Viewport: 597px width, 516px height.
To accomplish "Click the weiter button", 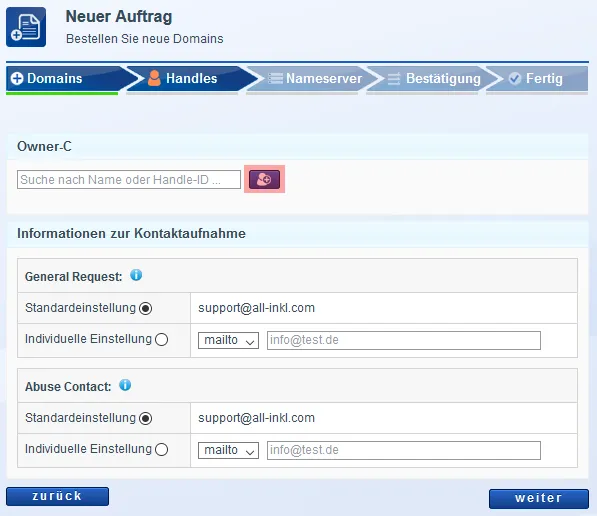I will (x=539, y=498).
